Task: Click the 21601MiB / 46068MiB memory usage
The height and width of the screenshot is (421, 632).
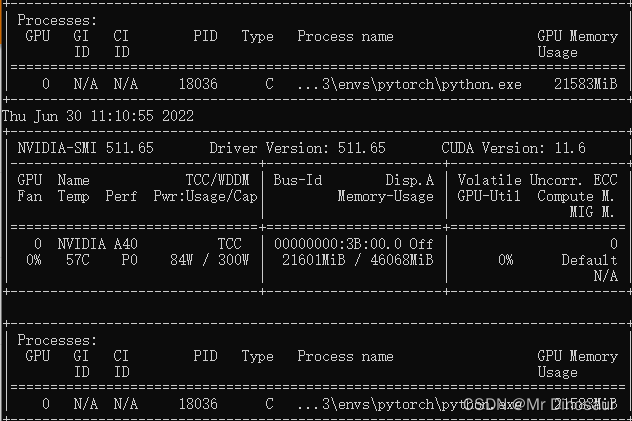Action: click(x=358, y=260)
